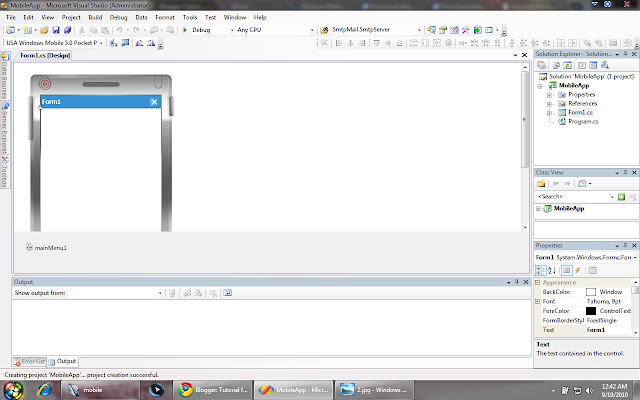The image size is (640, 400).
Task: Open the Format menu
Action: pos(165,17)
